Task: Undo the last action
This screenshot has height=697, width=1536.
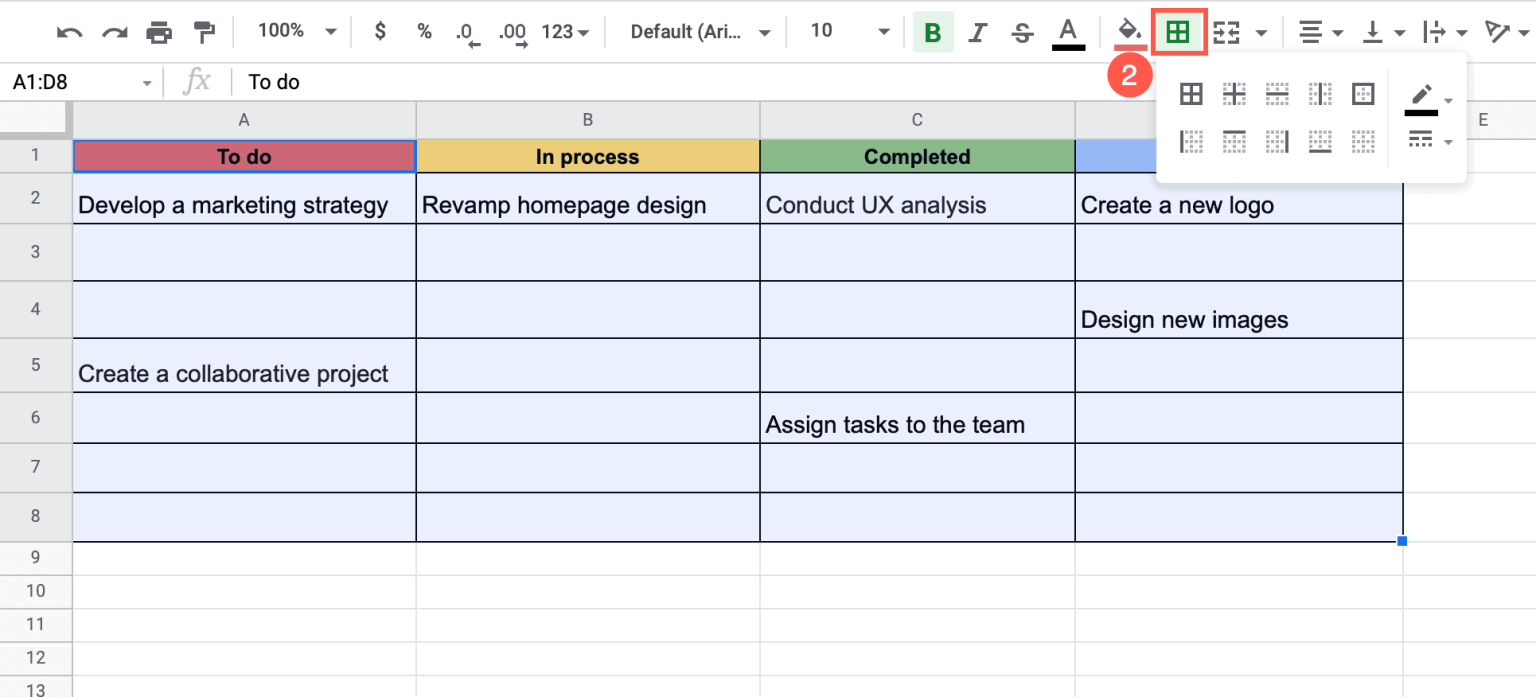Action: (68, 31)
